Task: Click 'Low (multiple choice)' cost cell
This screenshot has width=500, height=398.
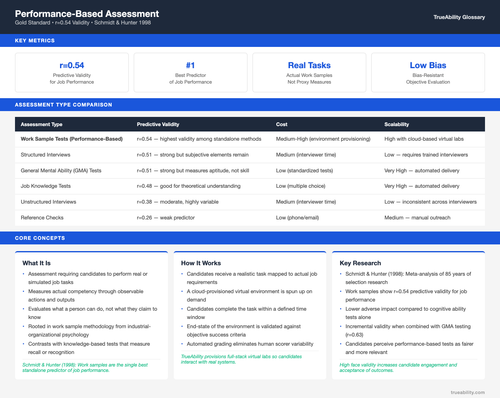Action: [x=301, y=186]
